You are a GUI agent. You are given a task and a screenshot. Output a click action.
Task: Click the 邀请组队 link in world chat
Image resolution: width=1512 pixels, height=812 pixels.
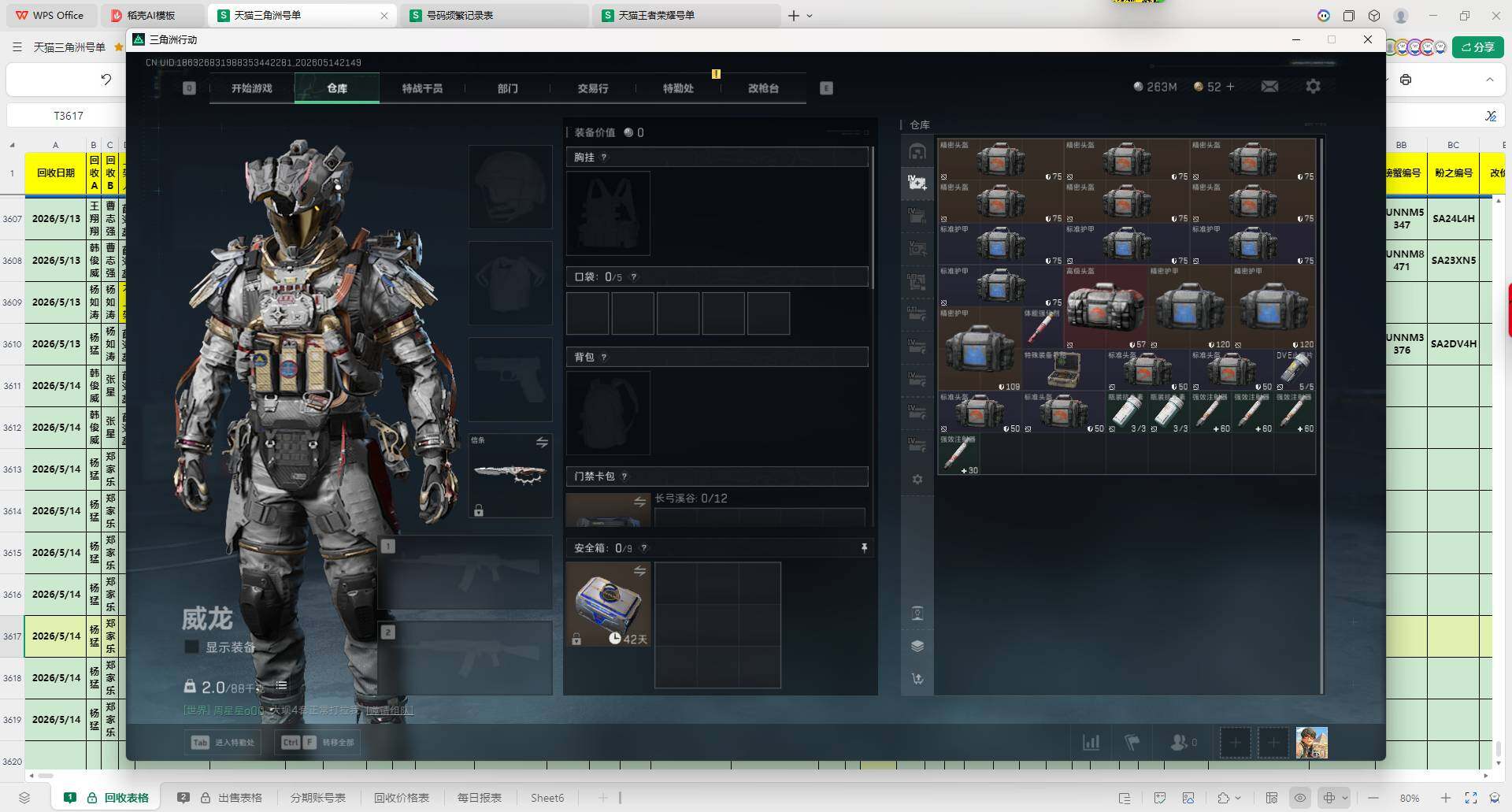389,710
